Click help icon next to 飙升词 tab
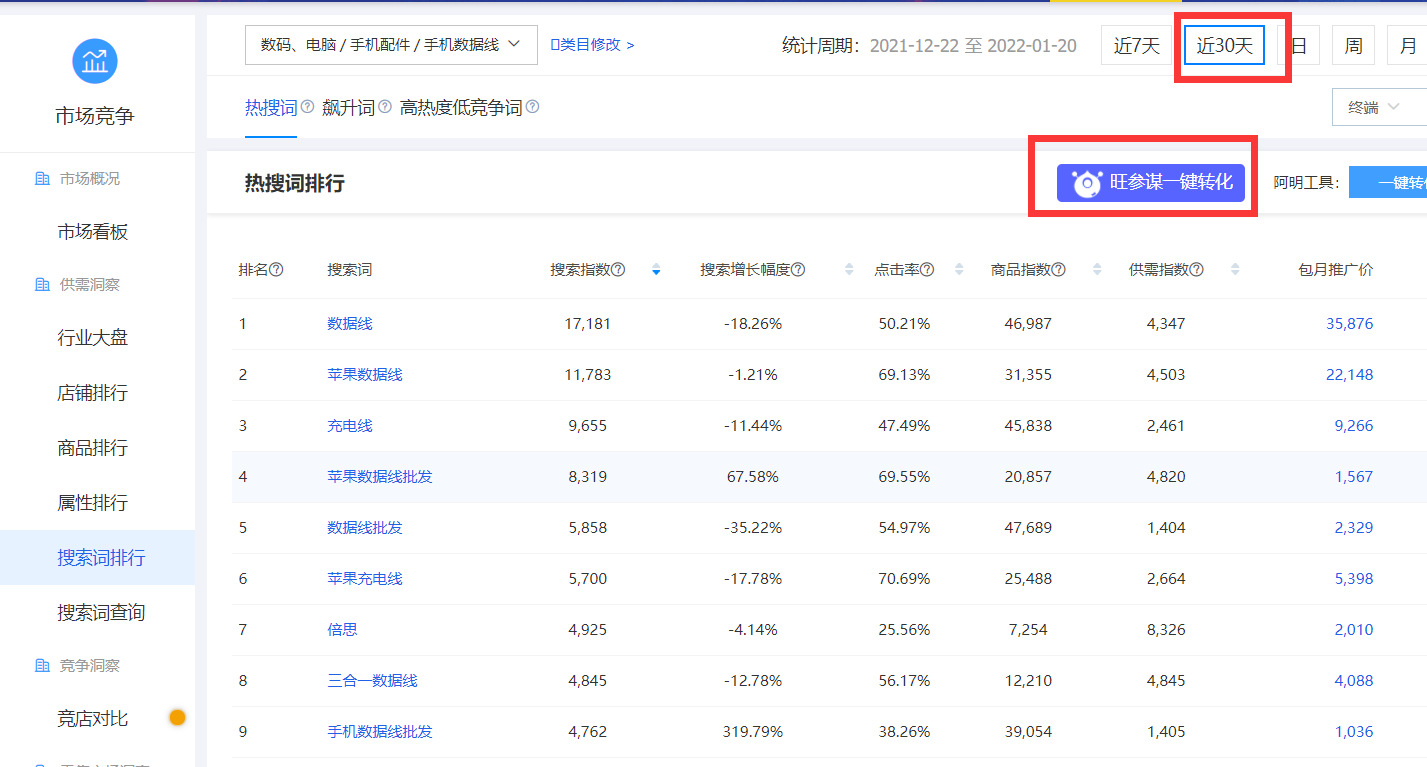 click(384, 106)
